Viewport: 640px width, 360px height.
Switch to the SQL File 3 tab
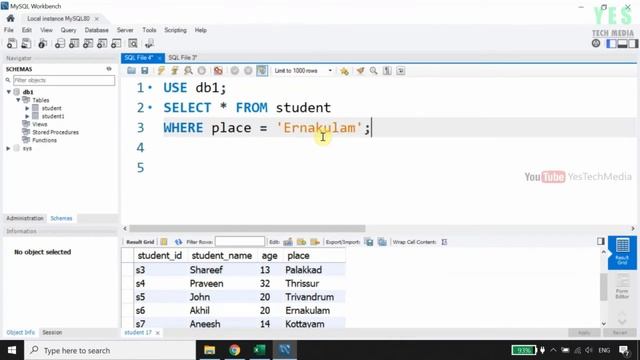(x=182, y=58)
